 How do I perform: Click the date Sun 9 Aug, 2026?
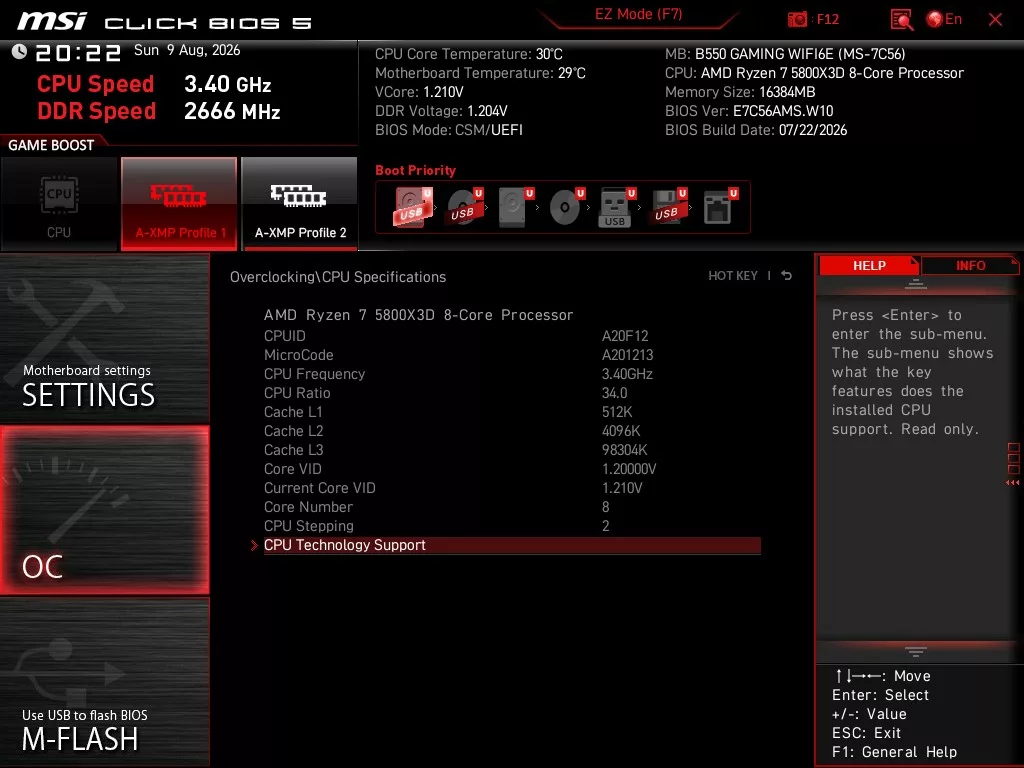pos(187,50)
